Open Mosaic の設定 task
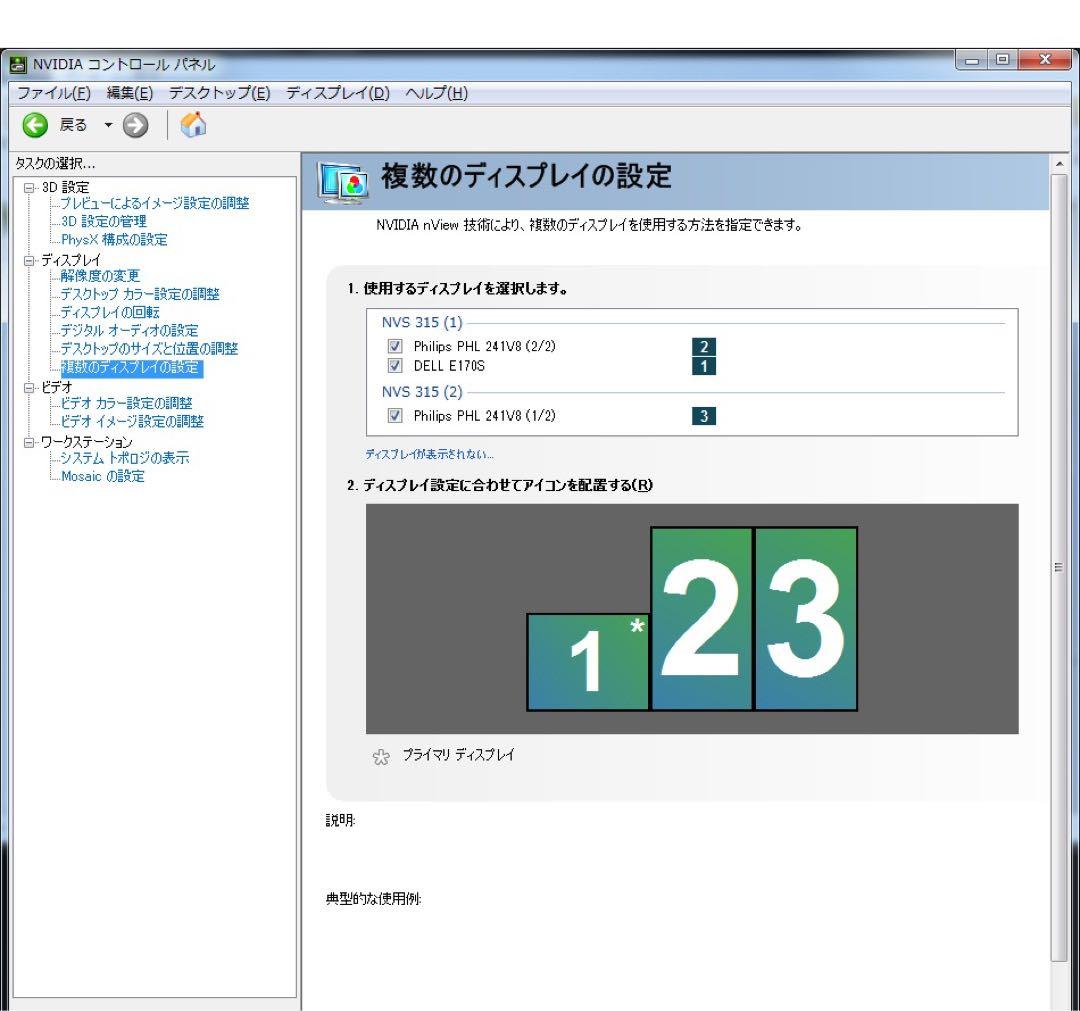This screenshot has width=1080, height=1011. (x=102, y=476)
